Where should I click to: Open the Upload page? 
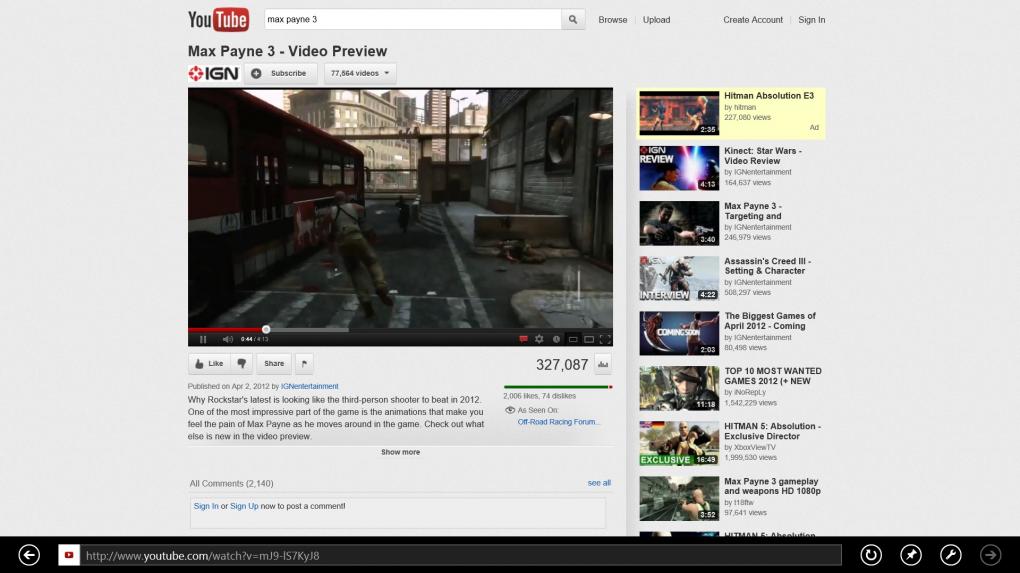point(656,20)
